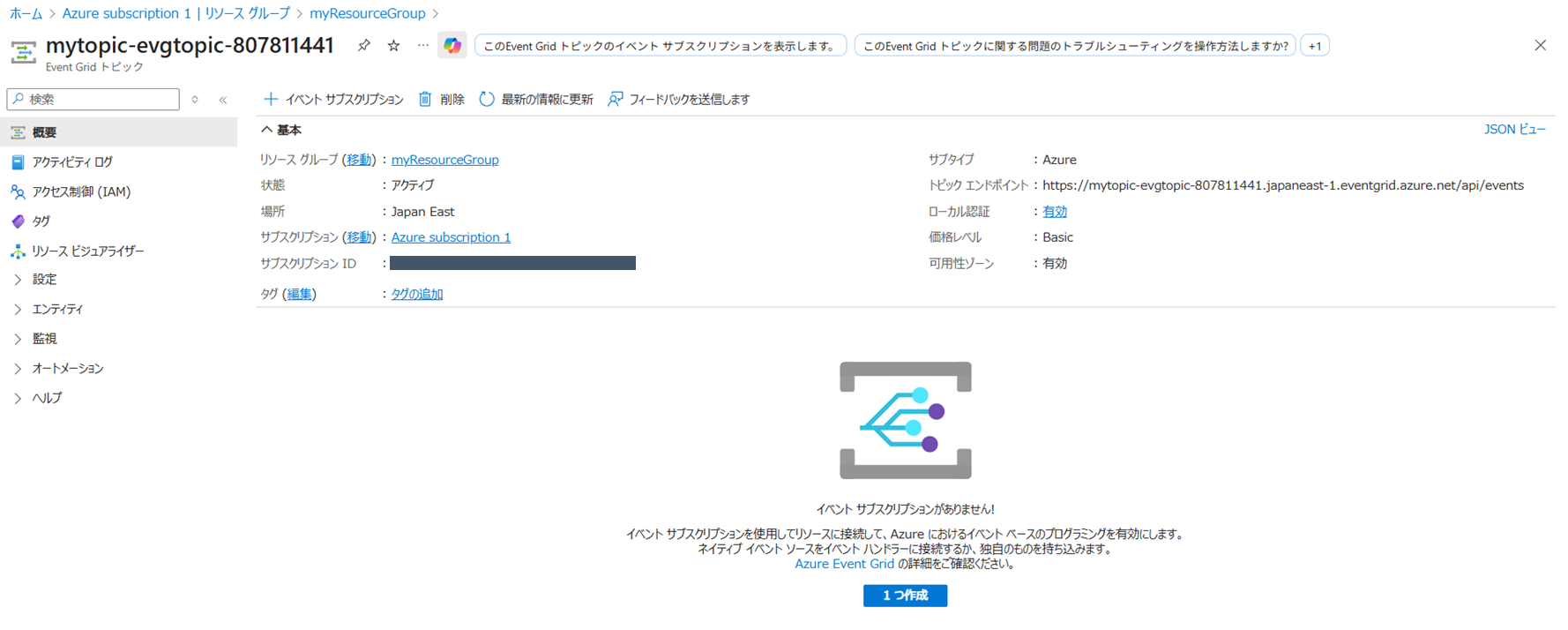Open the myResourceGroup link under リソース グループ

click(x=444, y=160)
